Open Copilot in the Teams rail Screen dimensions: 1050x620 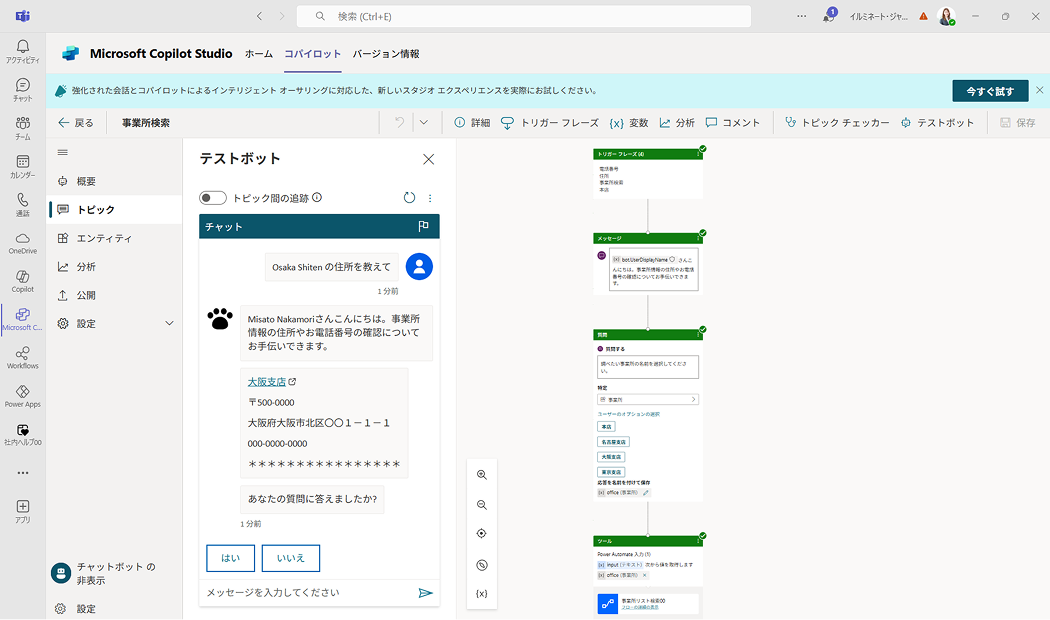pyautogui.click(x=23, y=281)
